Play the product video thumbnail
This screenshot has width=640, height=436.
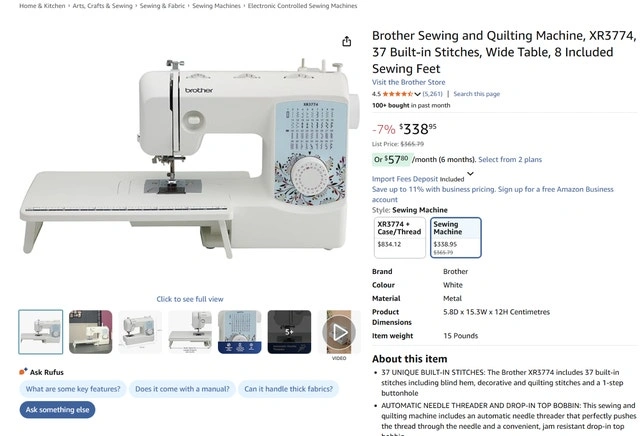339,331
